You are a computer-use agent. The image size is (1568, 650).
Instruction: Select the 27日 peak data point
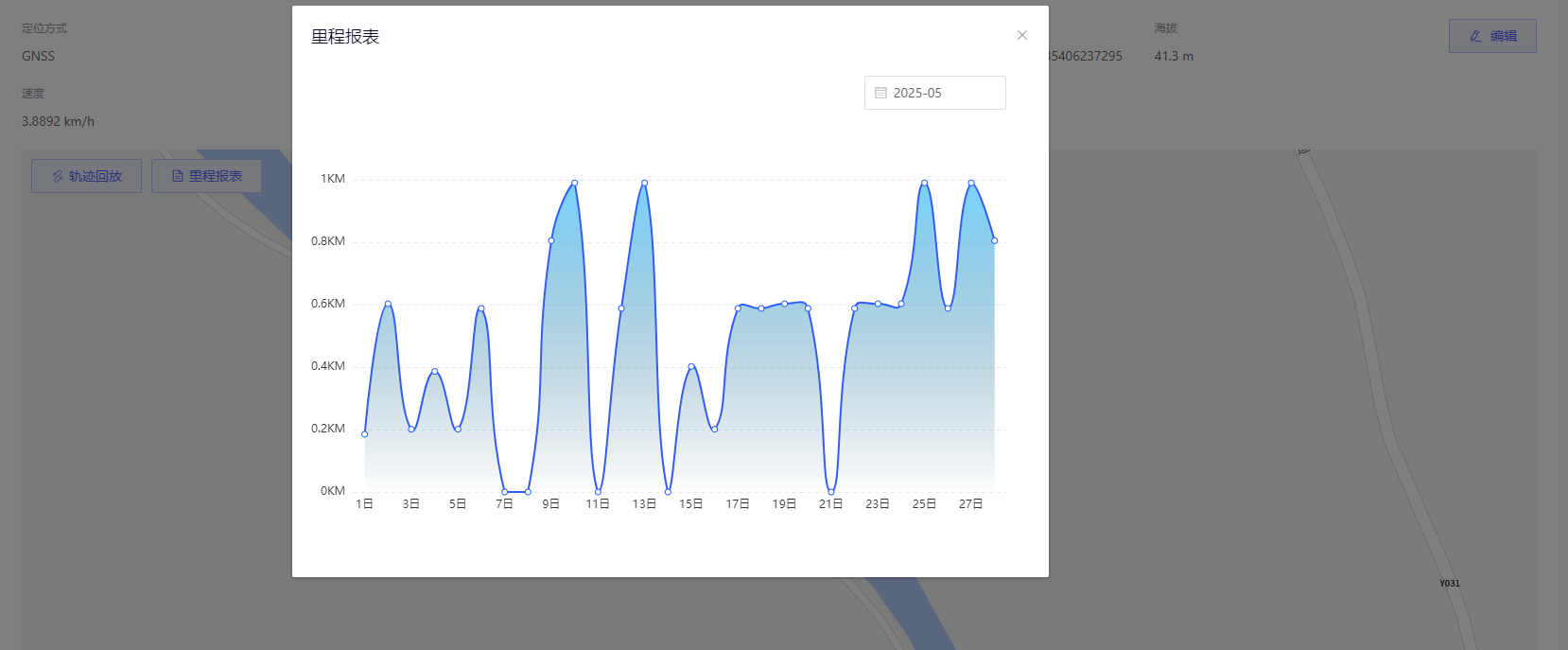pos(970,183)
